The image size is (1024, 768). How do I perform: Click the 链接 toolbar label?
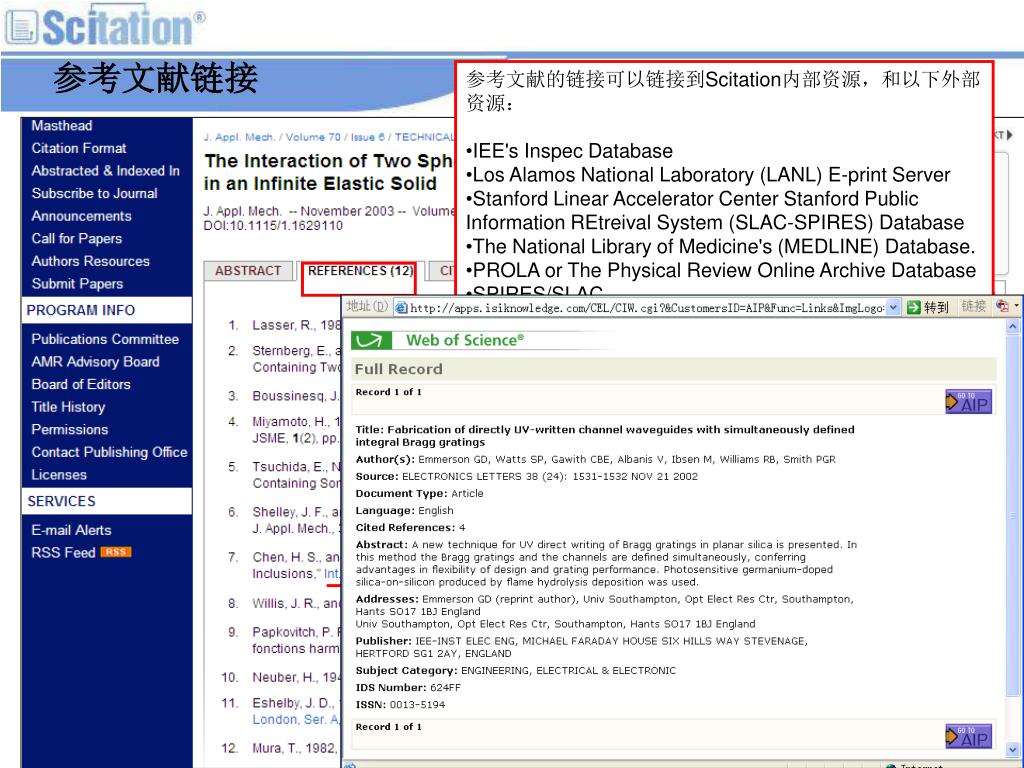point(974,306)
